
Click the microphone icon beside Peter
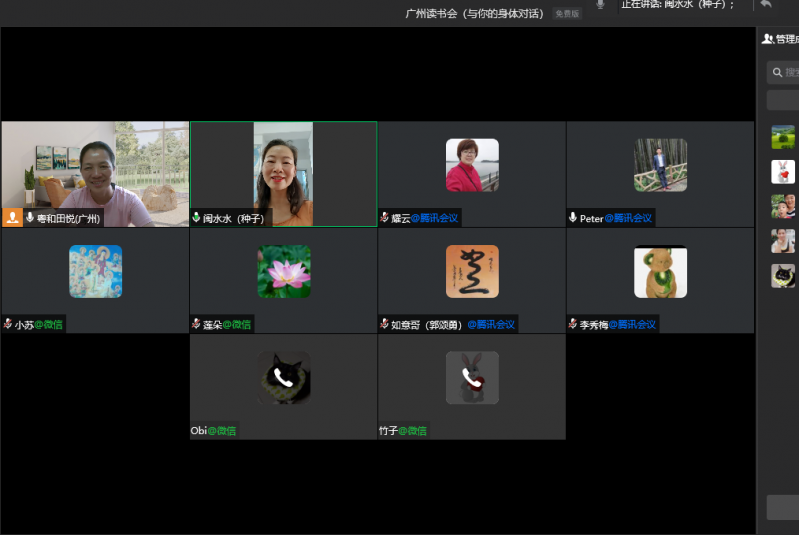pos(573,217)
